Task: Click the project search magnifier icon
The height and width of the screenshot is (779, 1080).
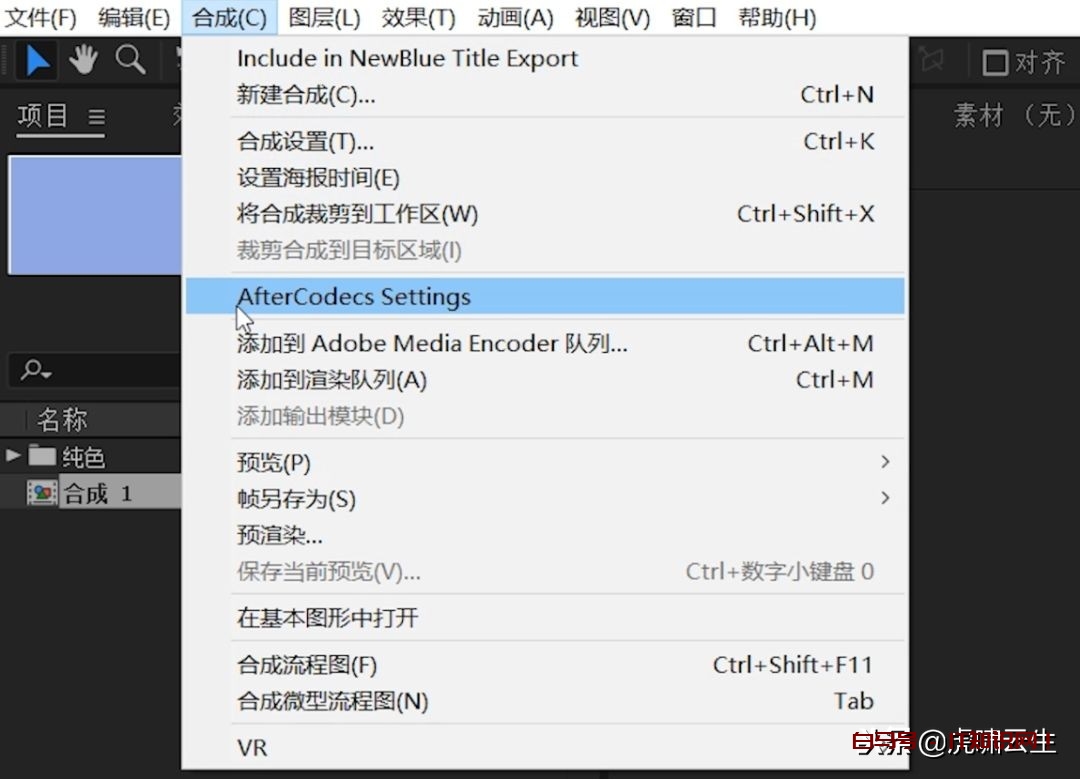Action: click(35, 371)
